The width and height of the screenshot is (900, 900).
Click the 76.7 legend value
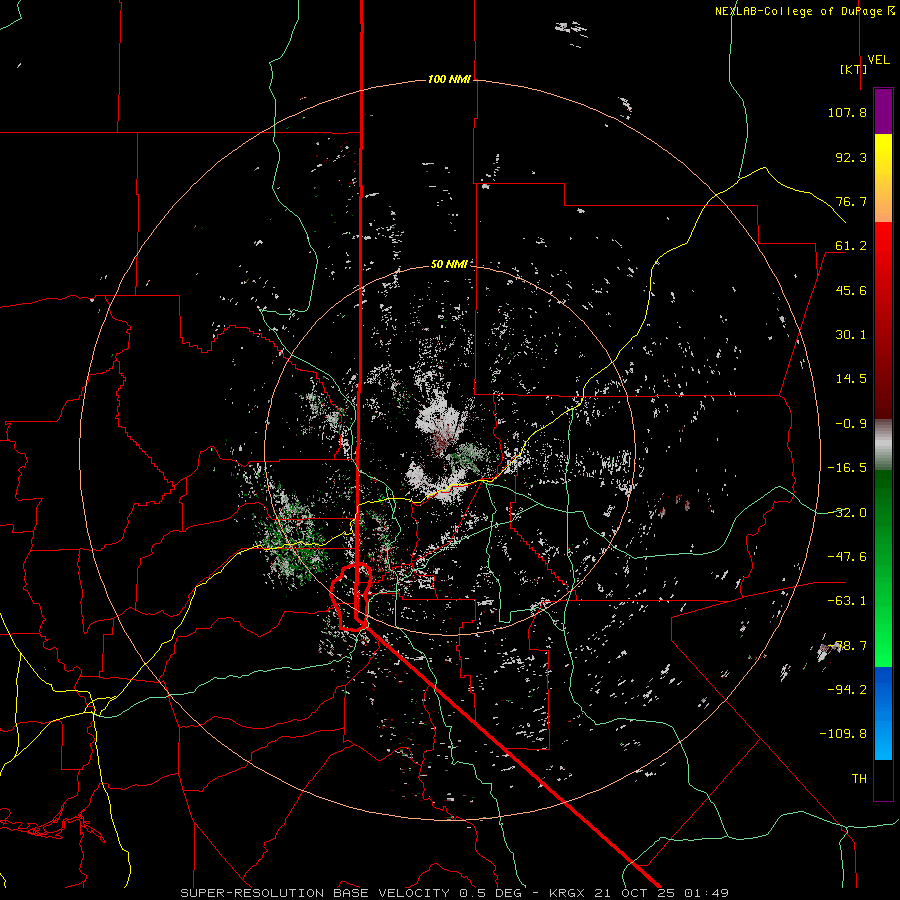point(851,201)
